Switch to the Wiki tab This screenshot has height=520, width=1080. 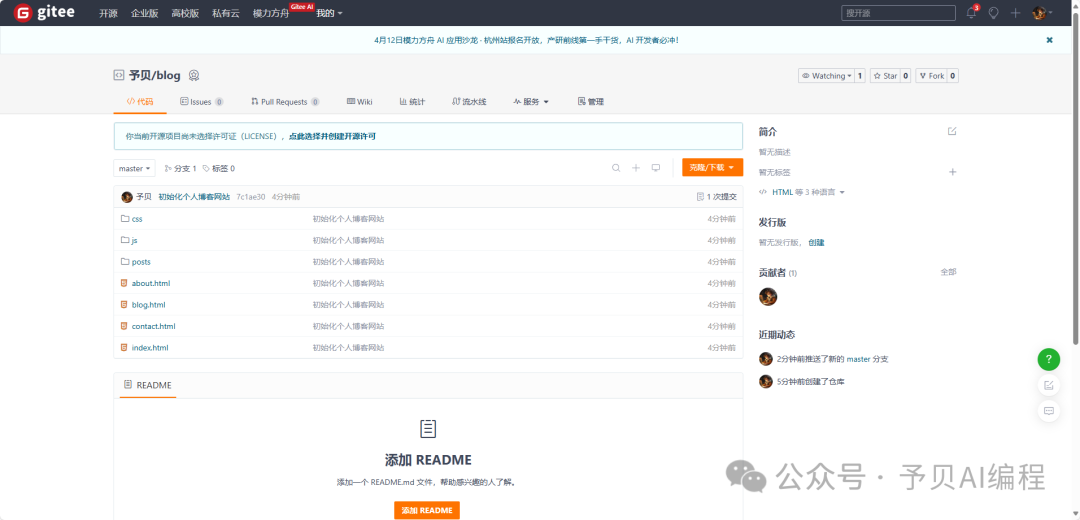point(360,102)
